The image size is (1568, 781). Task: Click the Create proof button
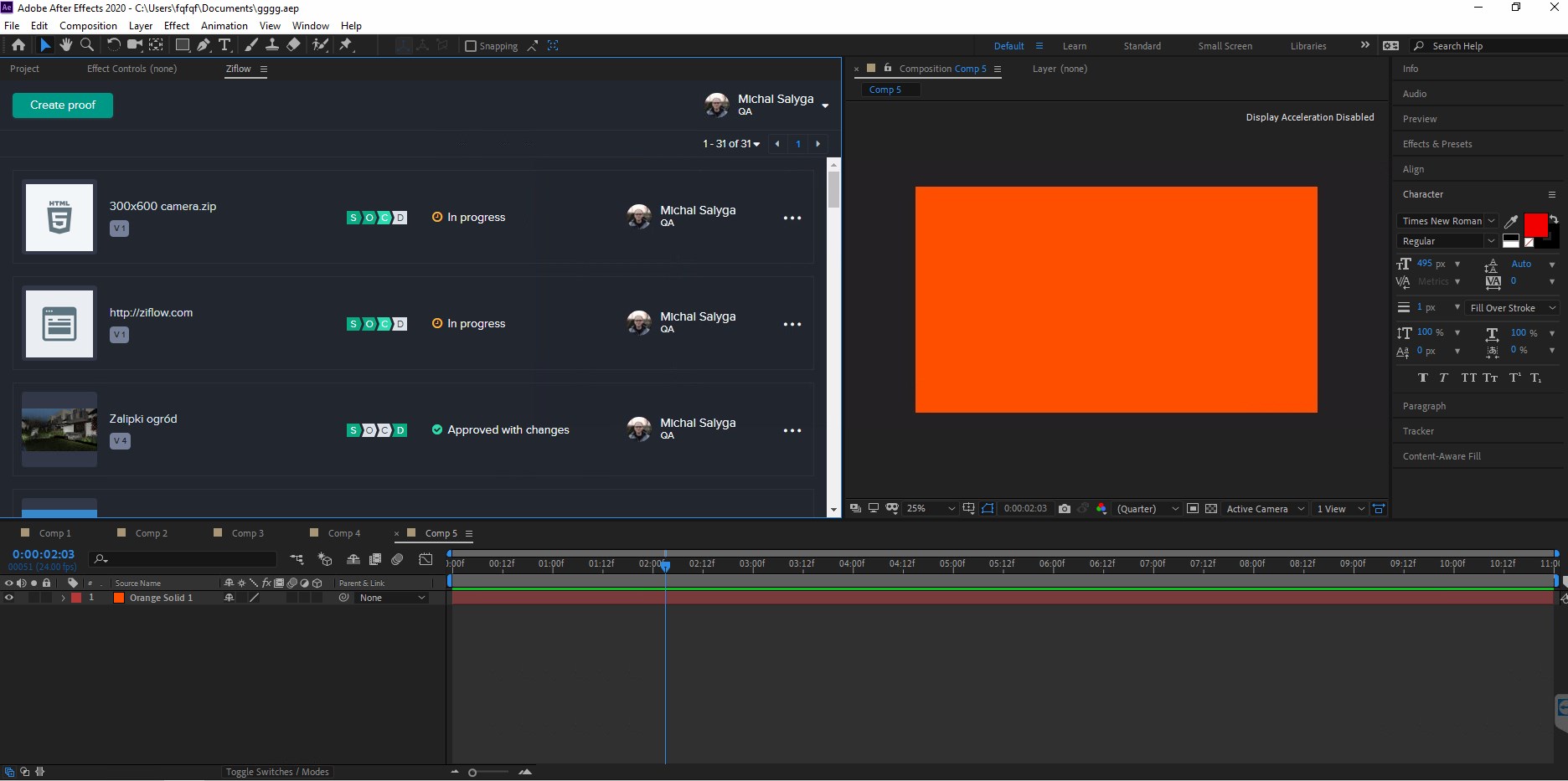(63, 105)
